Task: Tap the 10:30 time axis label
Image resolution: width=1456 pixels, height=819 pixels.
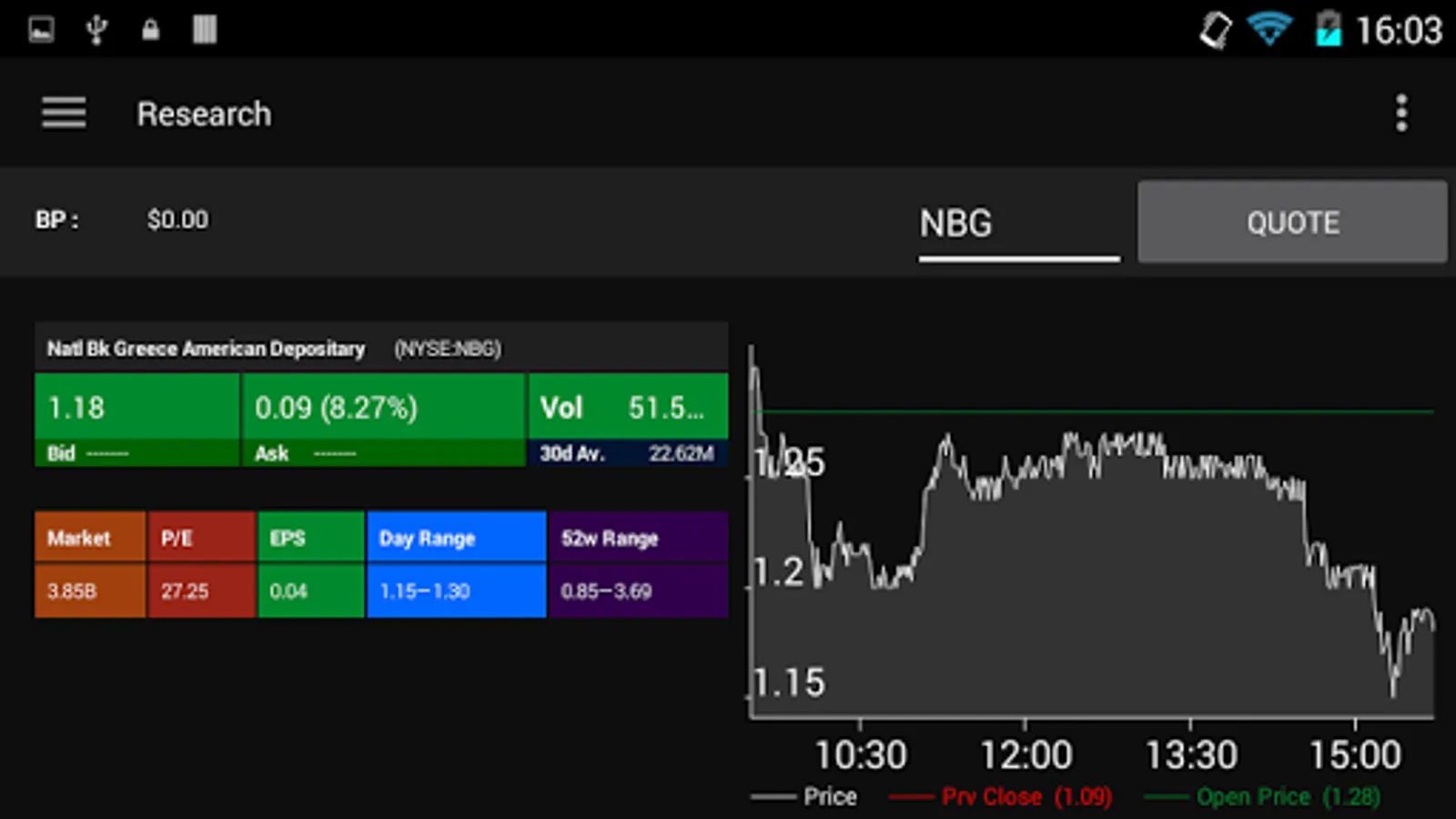Action: 861,754
